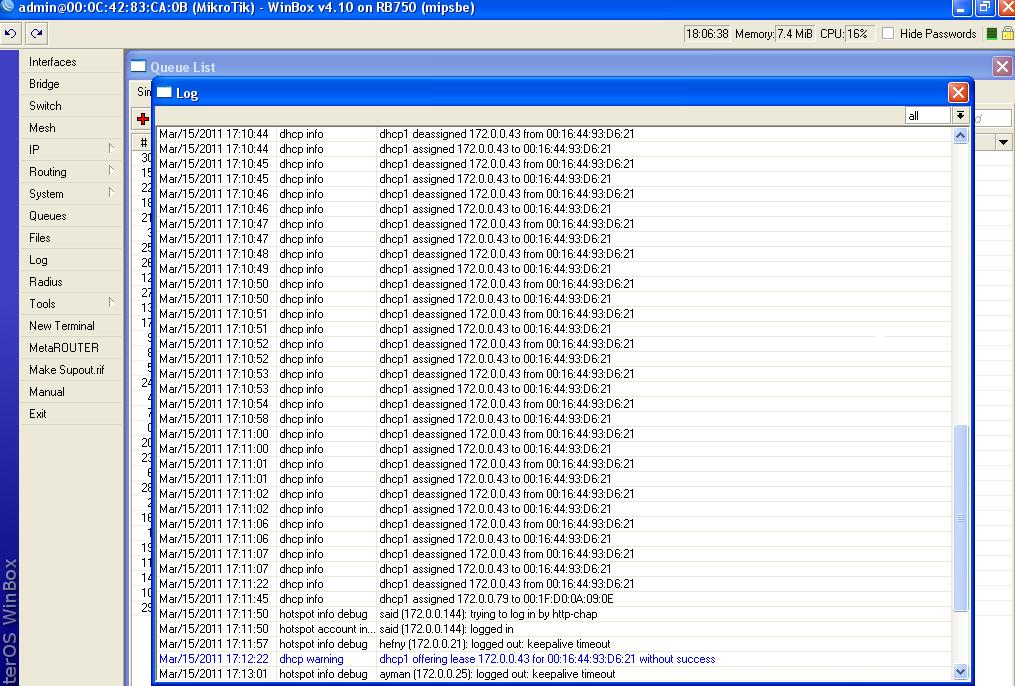1015x686 pixels.
Task: Click the clock time 18:06:38
Action: point(707,34)
